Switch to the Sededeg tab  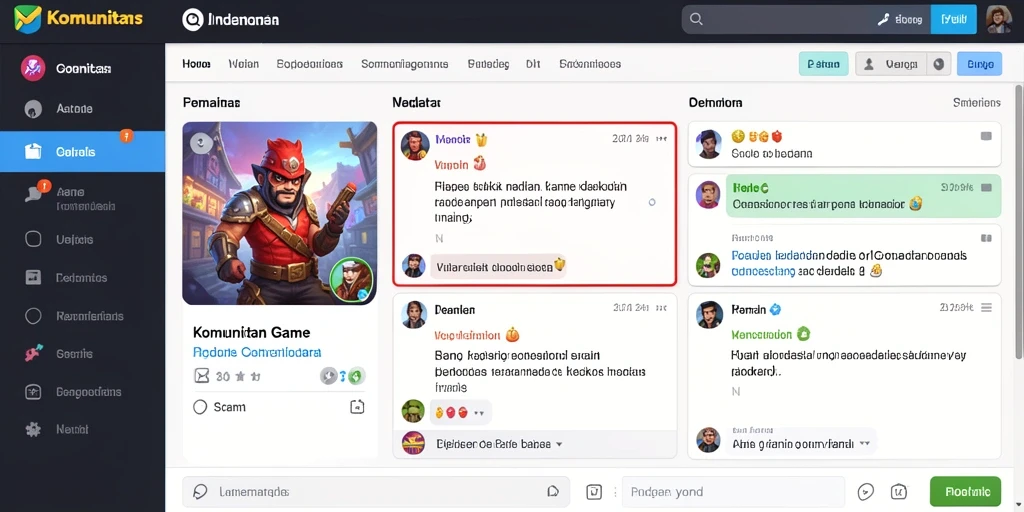pos(488,64)
